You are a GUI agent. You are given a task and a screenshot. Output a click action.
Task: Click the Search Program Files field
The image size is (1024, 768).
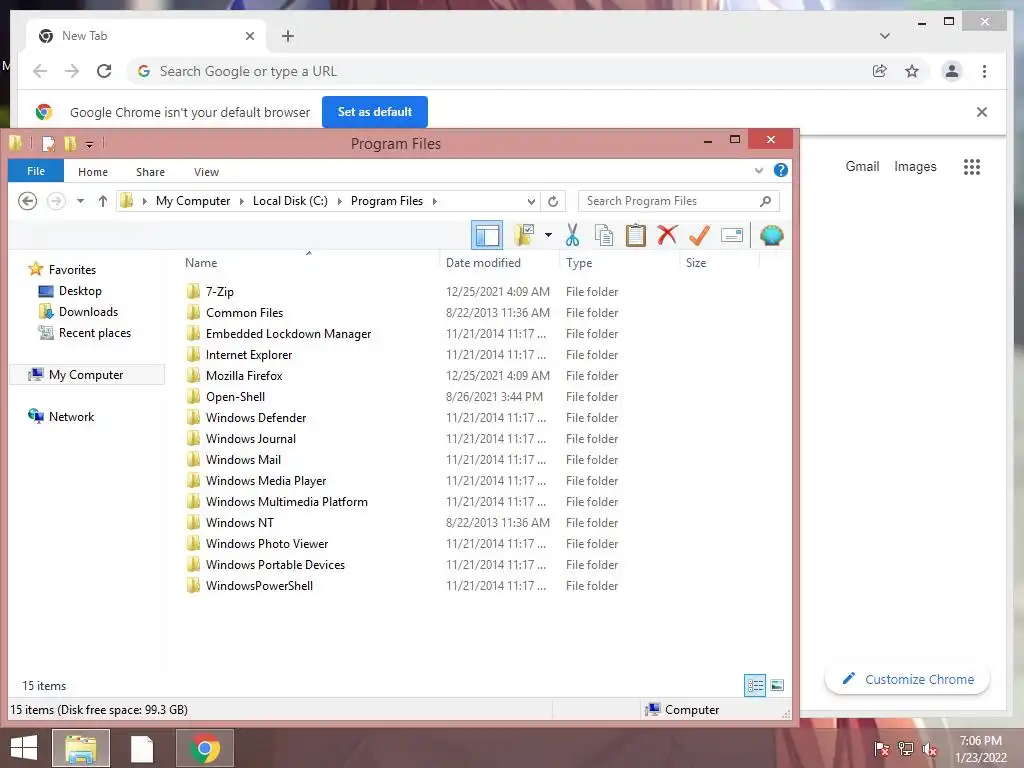[679, 201]
